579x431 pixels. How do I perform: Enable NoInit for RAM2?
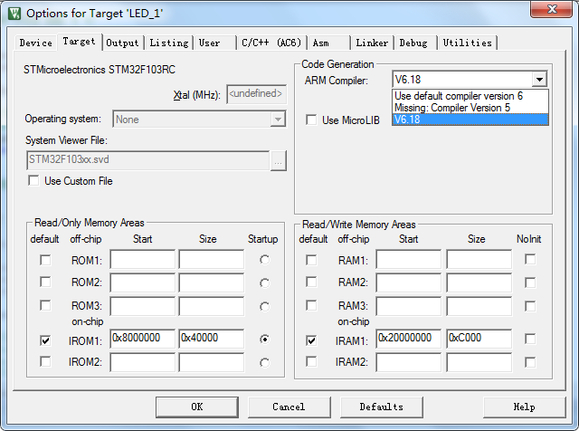[x=530, y=283]
